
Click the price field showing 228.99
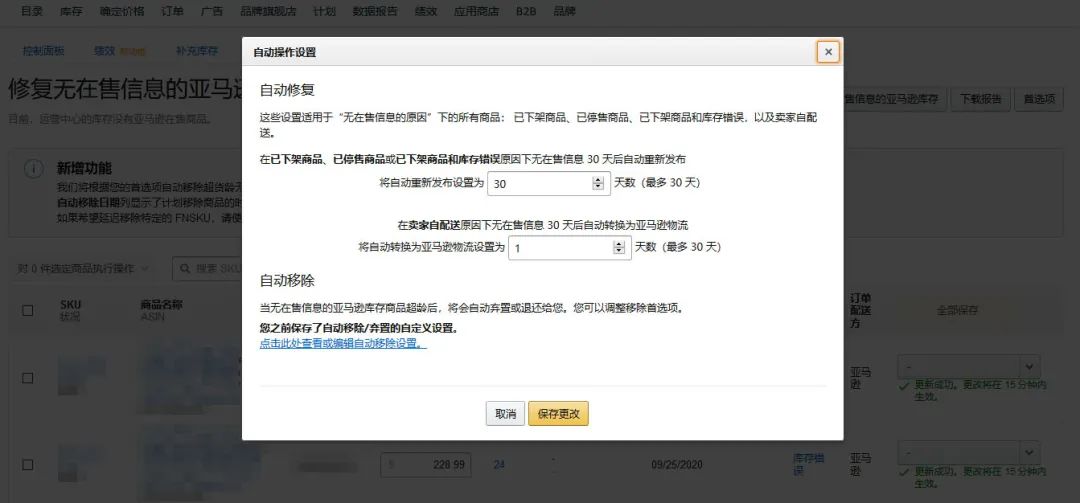426,464
